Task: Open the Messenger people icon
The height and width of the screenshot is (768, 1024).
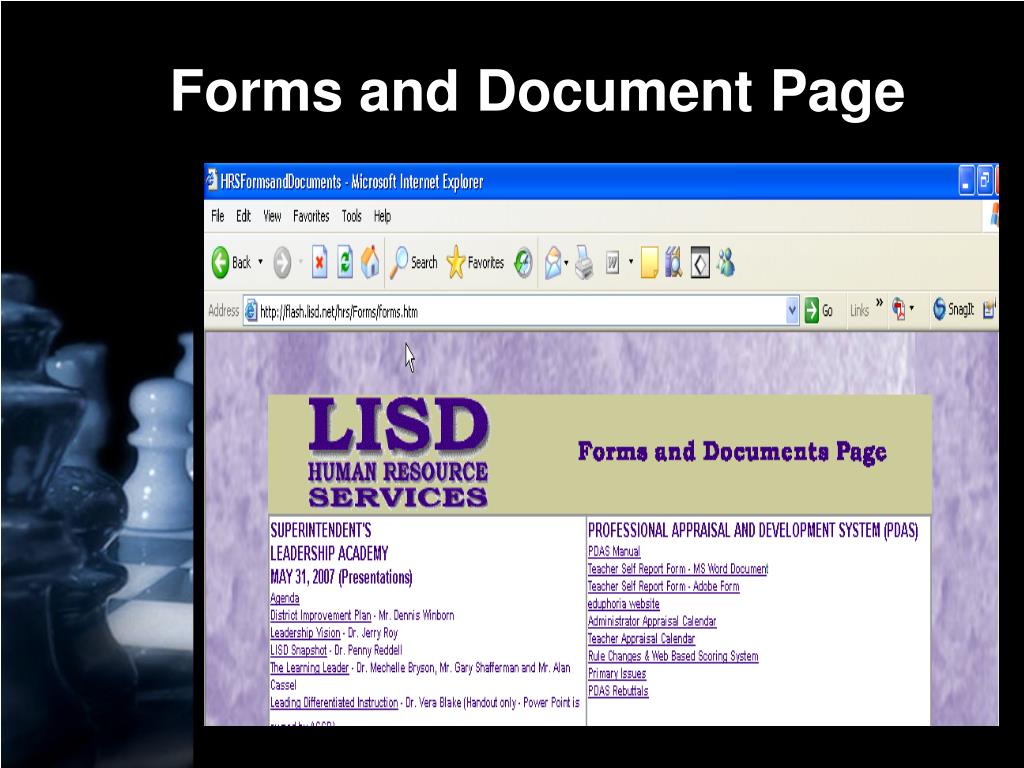Action: click(725, 263)
